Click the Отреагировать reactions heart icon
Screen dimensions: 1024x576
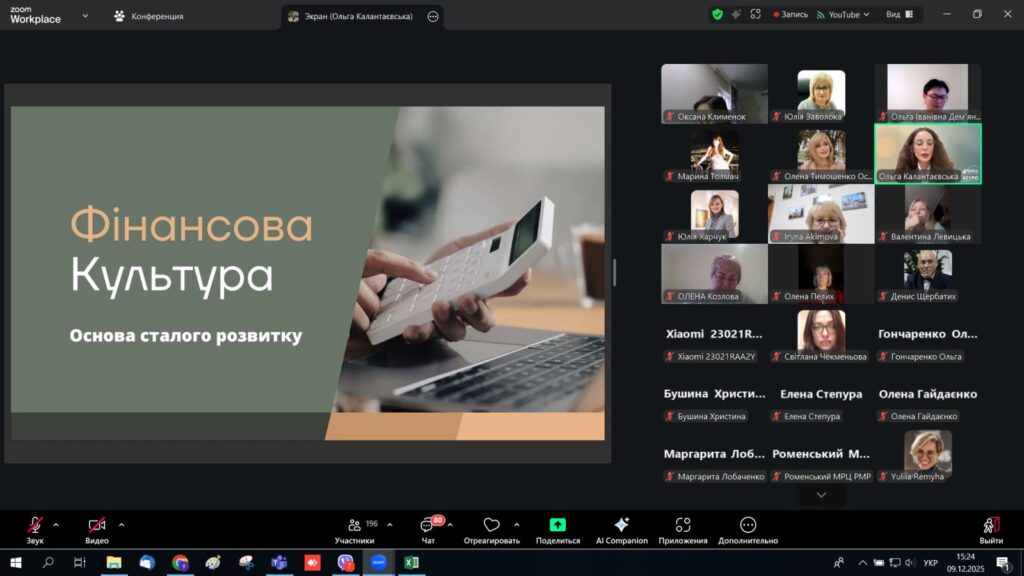point(491,526)
